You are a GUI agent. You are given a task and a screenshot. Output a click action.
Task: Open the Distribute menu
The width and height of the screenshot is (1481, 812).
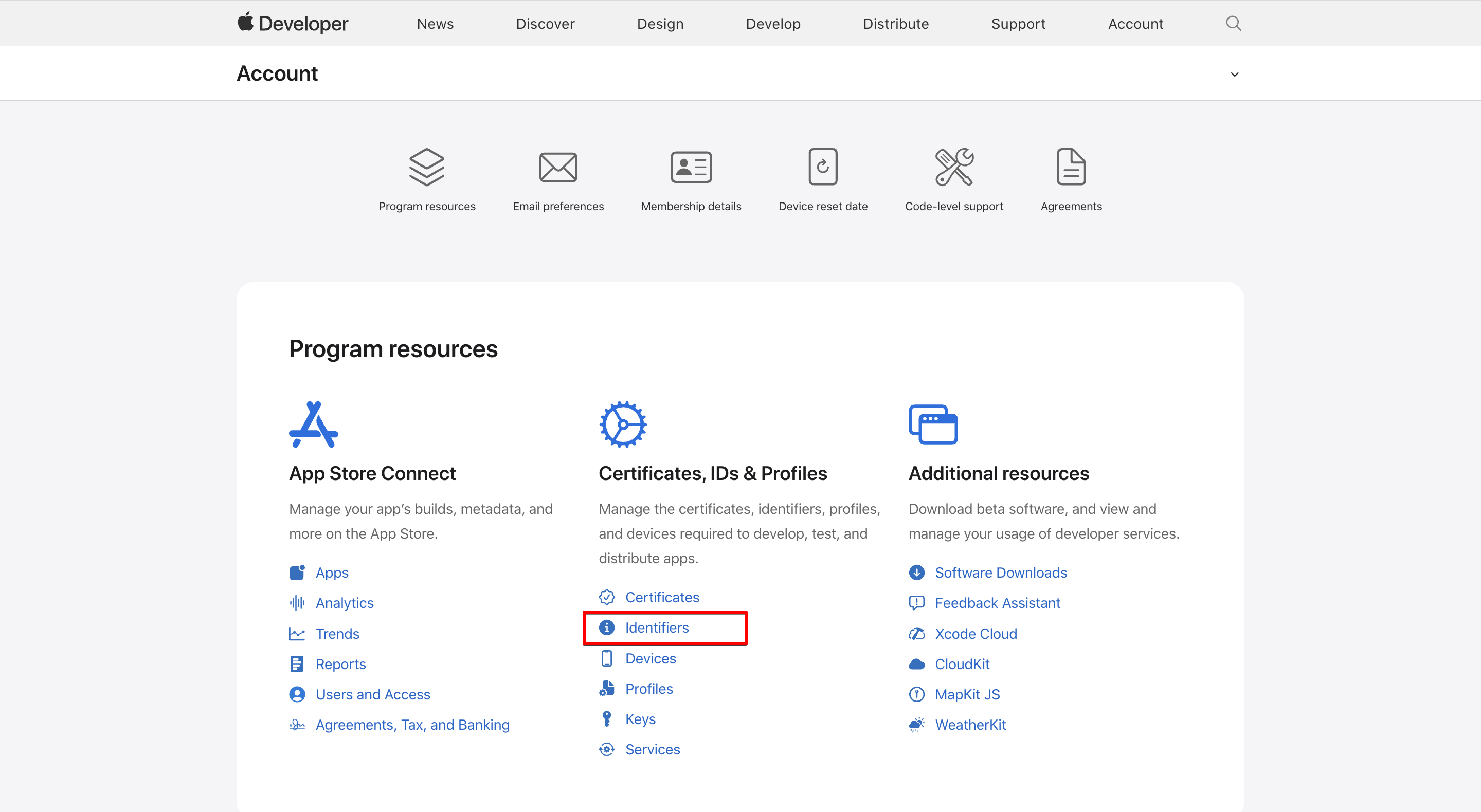click(x=895, y=24)
